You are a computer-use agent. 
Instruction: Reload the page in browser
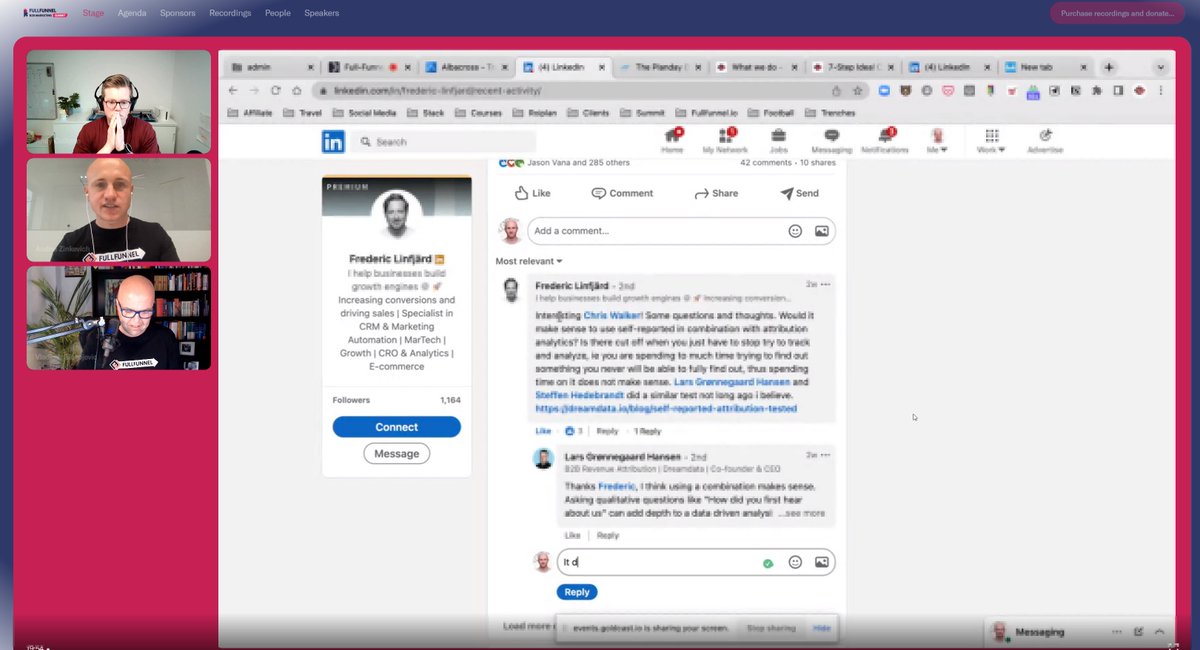[275, 90]
